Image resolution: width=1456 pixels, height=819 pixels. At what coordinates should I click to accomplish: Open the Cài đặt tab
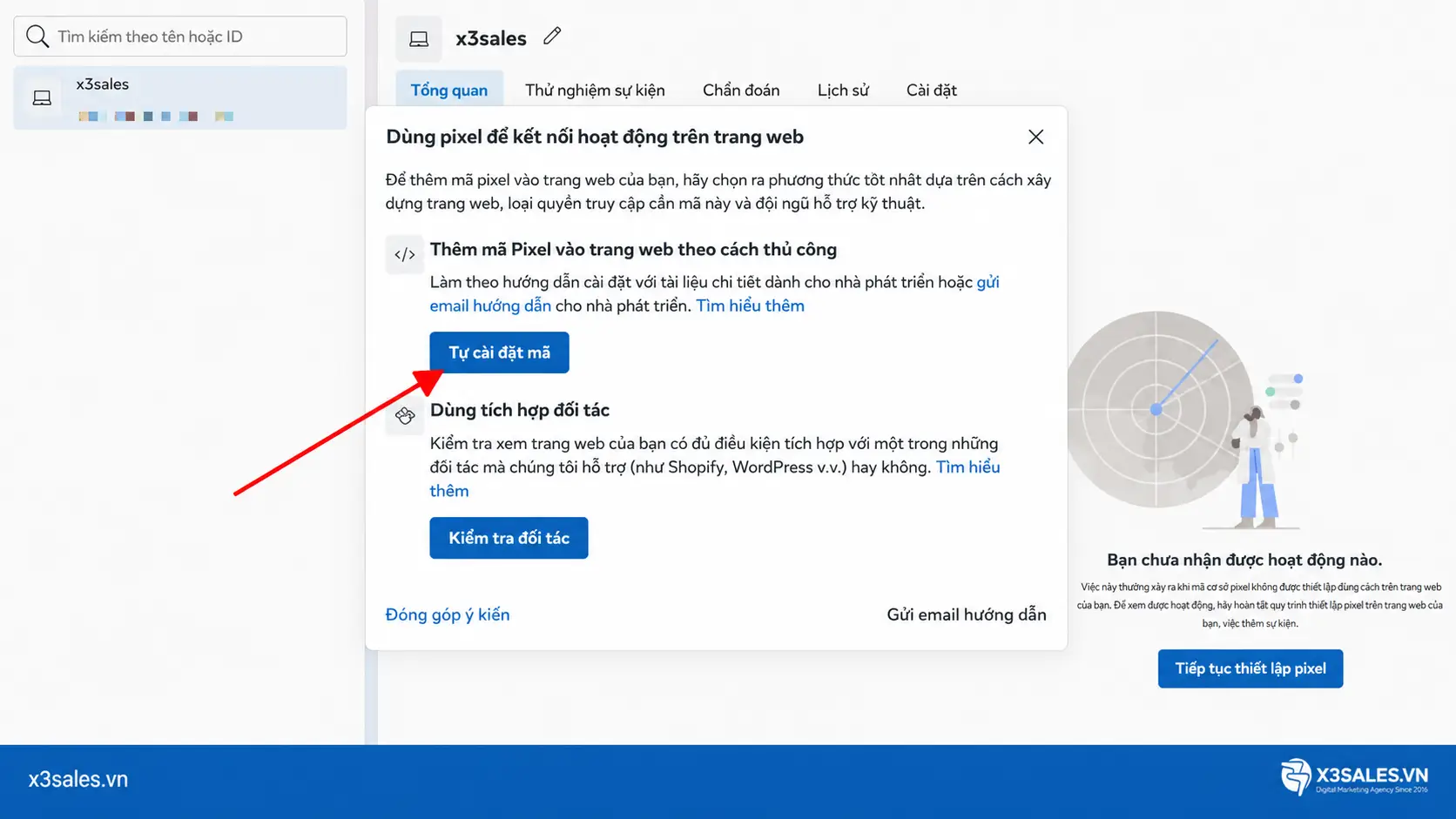(x=932, y=90)
